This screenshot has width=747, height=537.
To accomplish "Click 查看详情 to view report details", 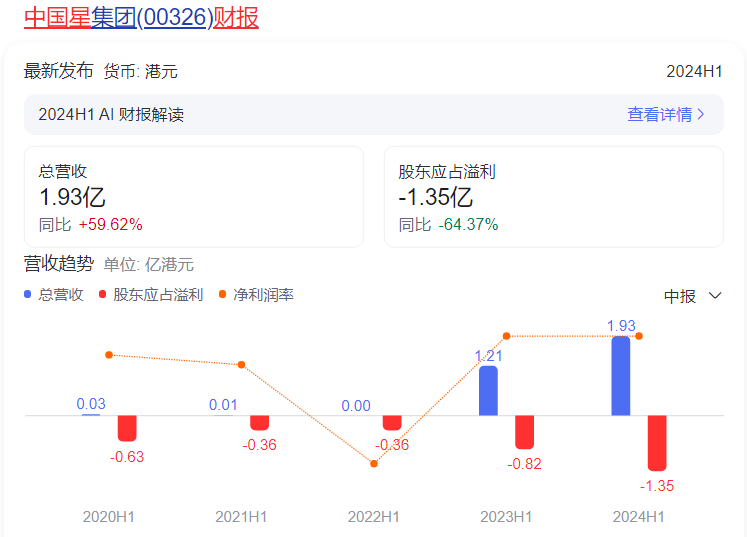I will (x=659, y=114).
